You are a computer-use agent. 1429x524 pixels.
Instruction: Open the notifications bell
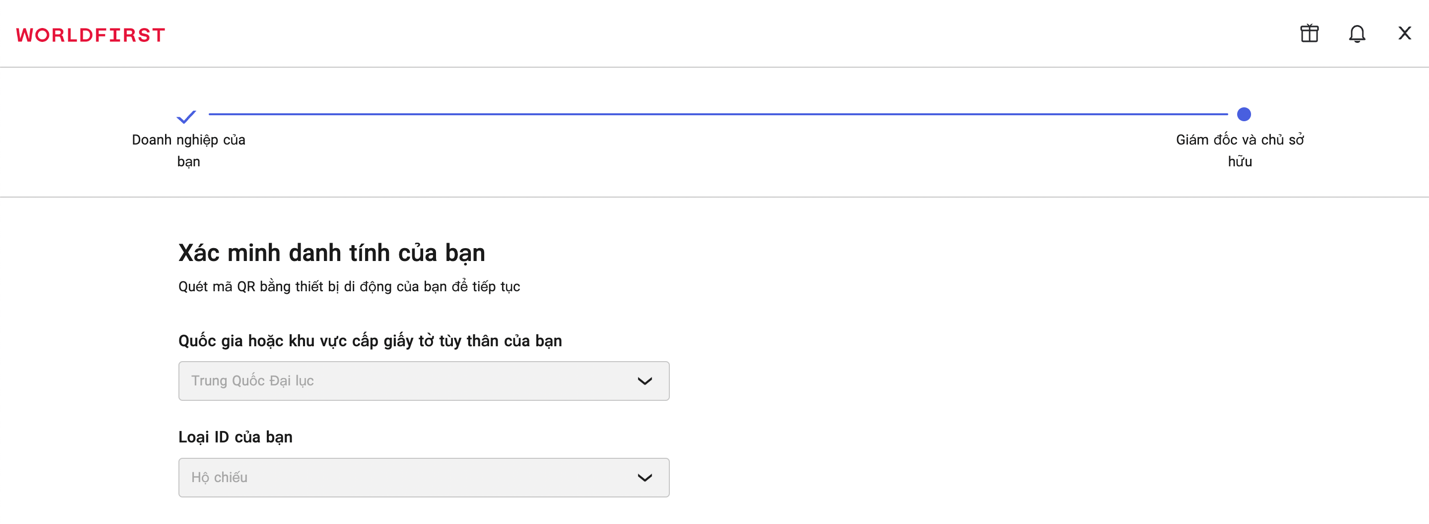tap(1357, 34)
